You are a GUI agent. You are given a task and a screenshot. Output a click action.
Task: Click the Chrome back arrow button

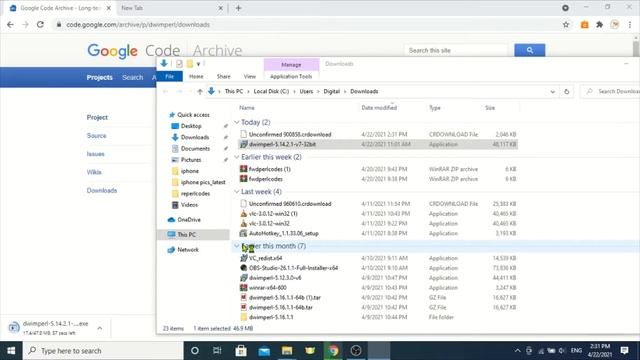pyautogui.click(x=10, y=24)
